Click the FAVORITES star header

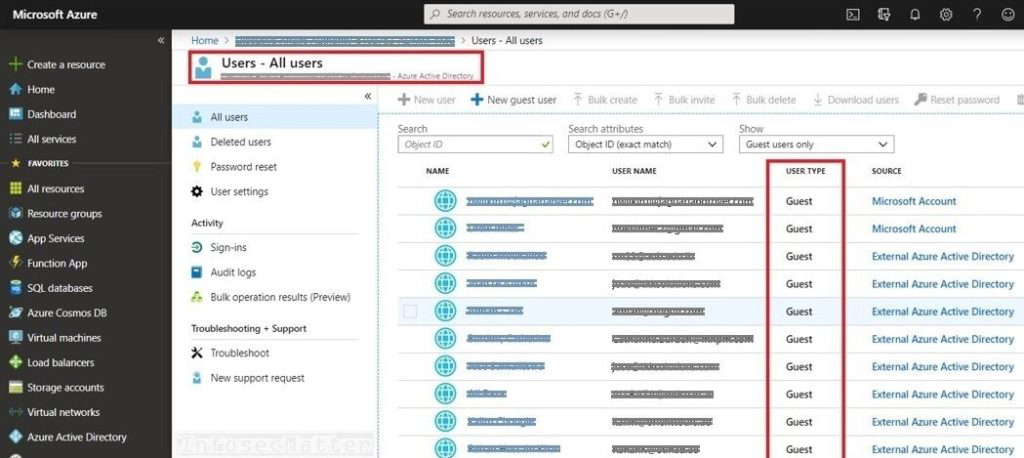(x=39, y=163)
